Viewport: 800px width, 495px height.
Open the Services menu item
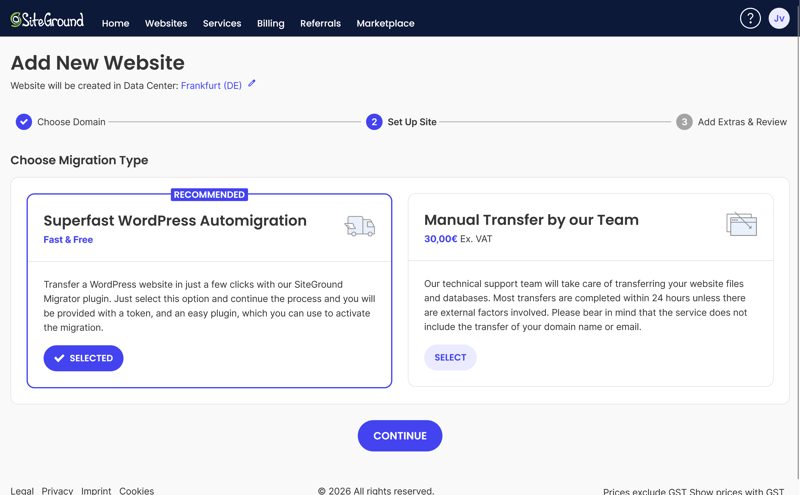(222, 23)
